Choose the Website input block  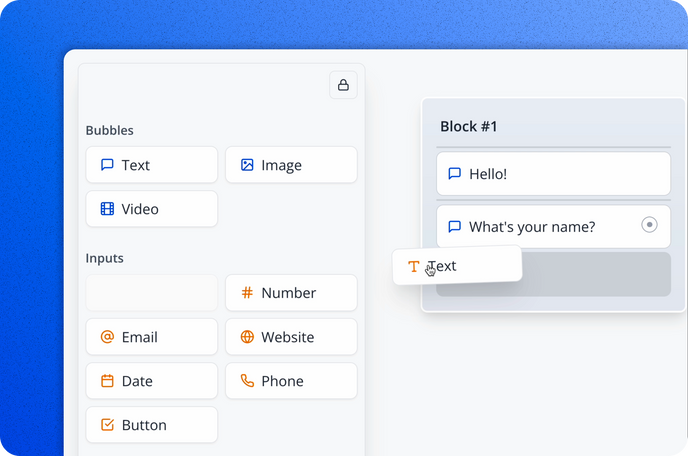tap(291, 337)
